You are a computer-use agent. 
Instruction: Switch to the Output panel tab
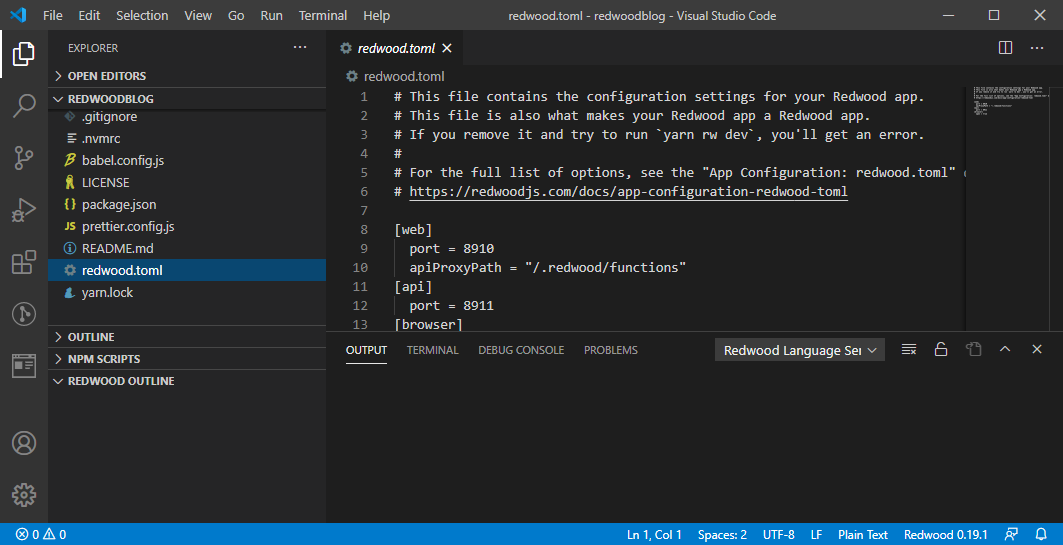pyautogui.click(x=366, y=350)
